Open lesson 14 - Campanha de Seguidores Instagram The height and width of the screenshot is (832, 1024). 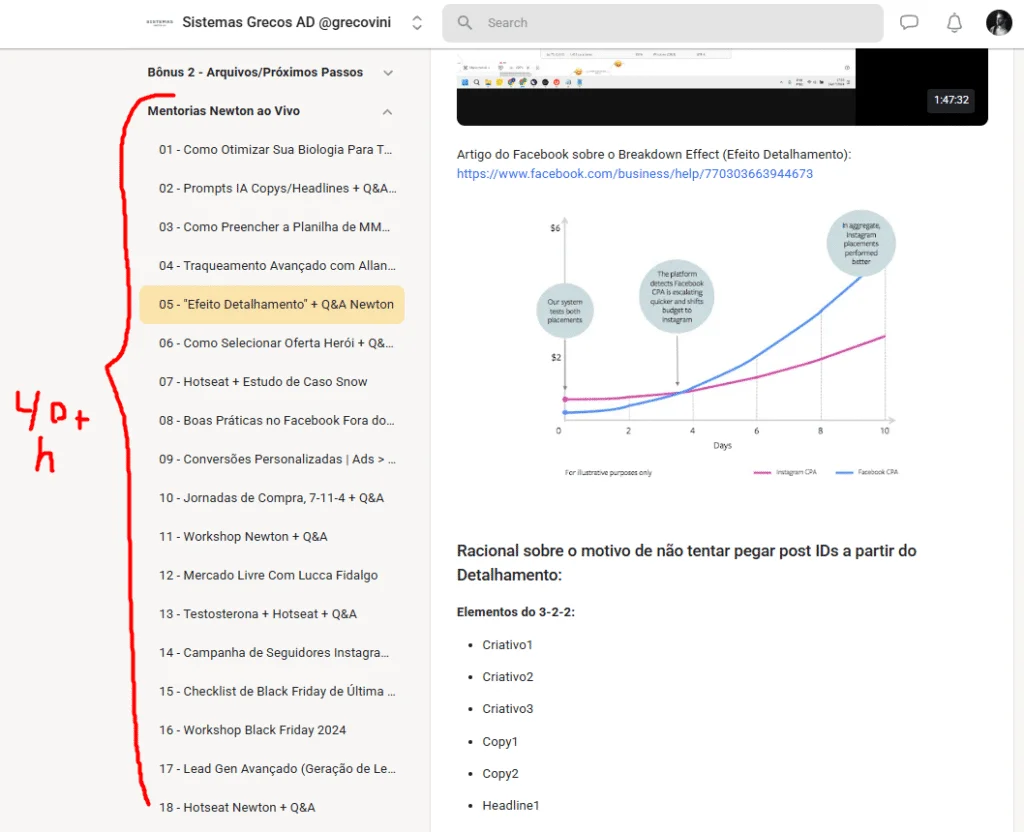pyautogui.click(x=272, y=652)
